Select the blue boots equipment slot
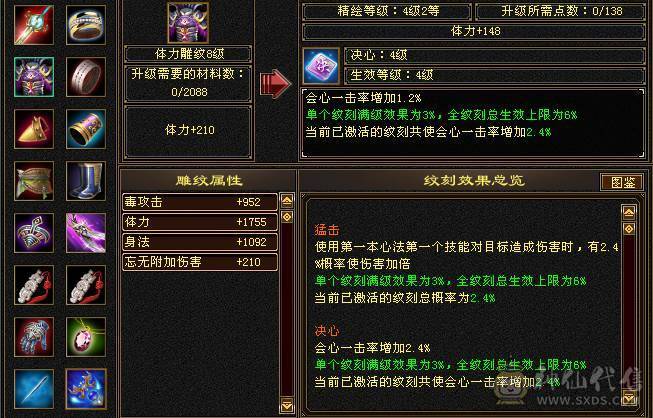 point(86,181)
